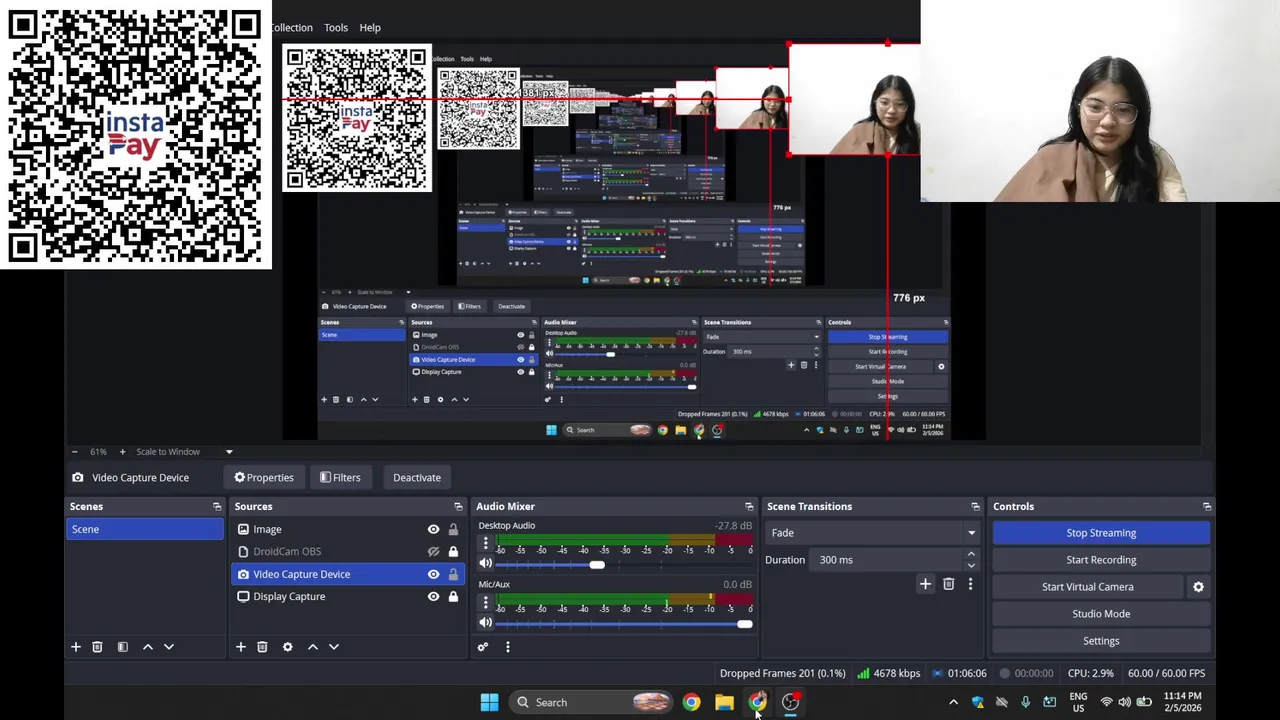Viewport: 1280px width, 720px height.
Task: Open source Properties button
Action: tap(264, 477)
